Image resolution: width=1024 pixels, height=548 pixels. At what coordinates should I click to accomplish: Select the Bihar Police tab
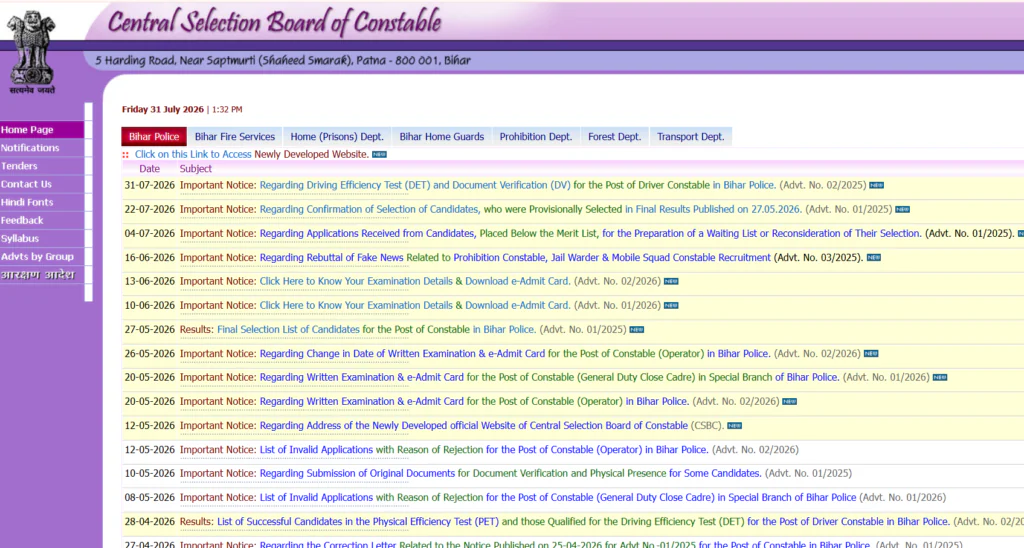click(x=154, y=137)
